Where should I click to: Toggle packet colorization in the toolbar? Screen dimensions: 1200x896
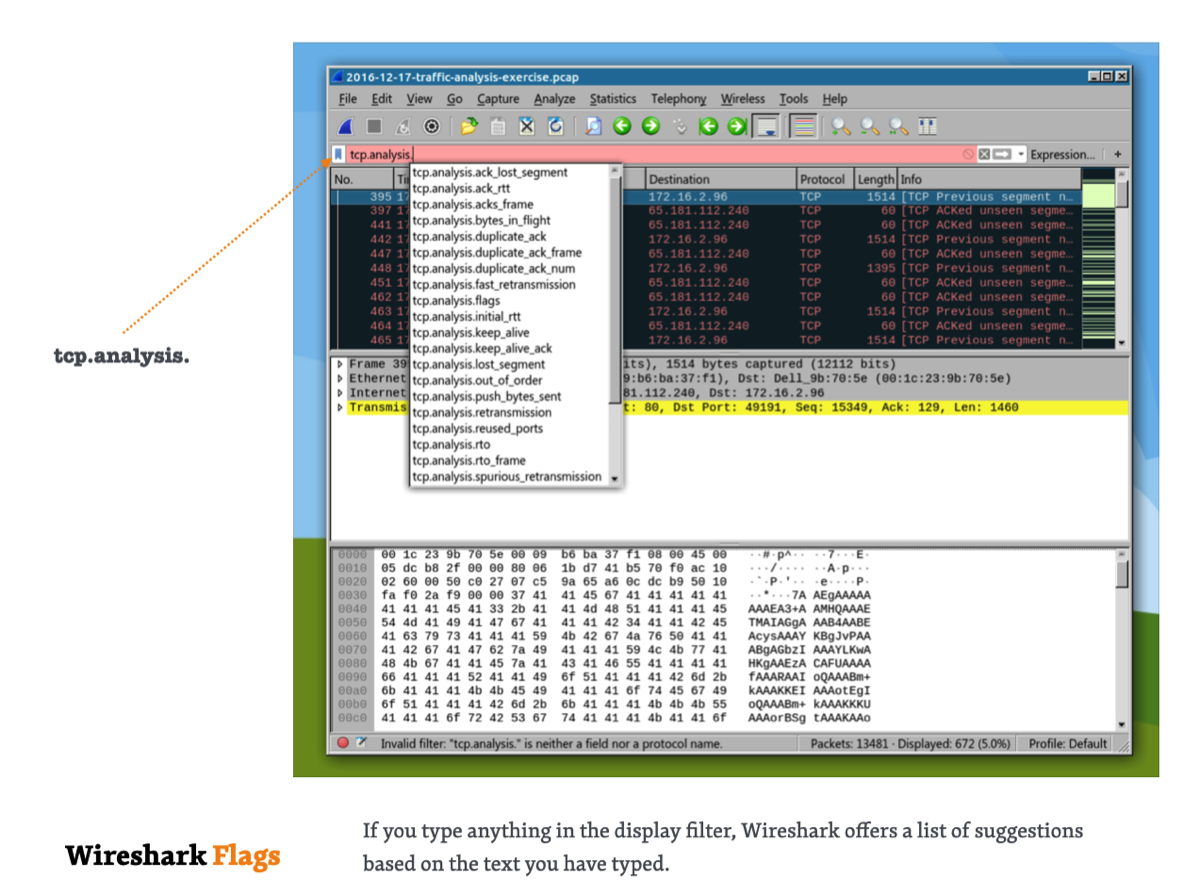[x=803, y=126]
